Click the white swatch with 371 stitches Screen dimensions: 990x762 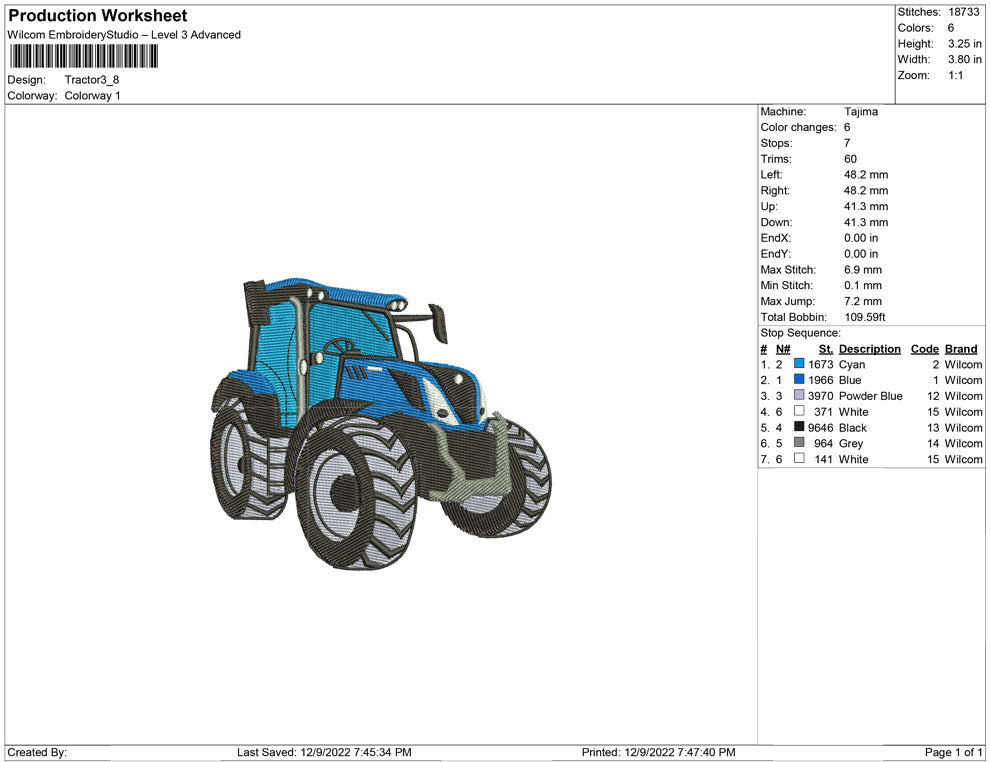point(799,412)
